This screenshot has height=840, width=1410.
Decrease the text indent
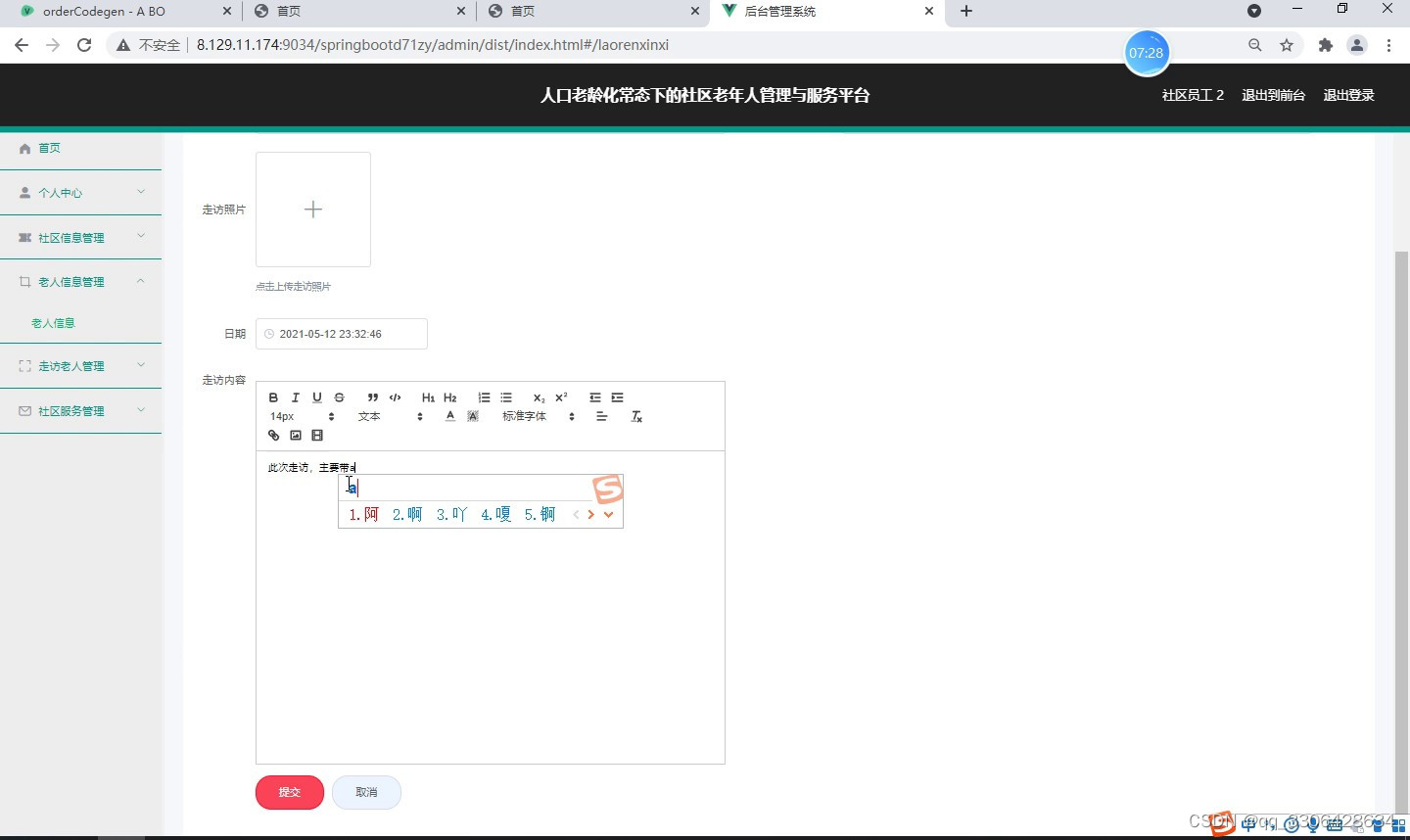click(x=594, y=397)
